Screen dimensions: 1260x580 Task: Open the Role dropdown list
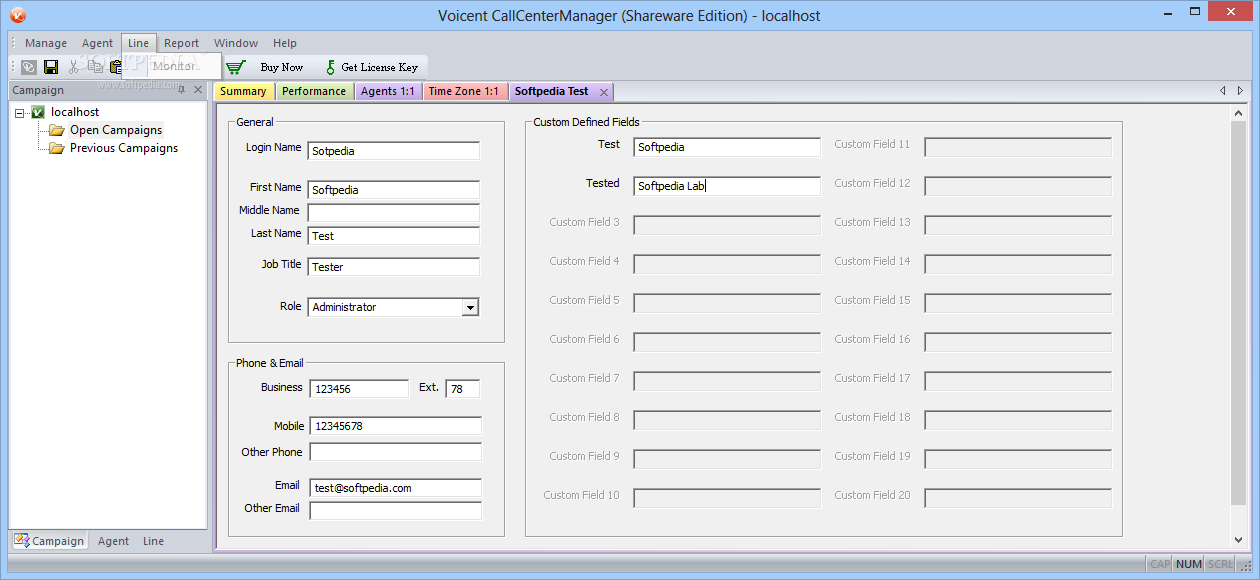point(470,308)
